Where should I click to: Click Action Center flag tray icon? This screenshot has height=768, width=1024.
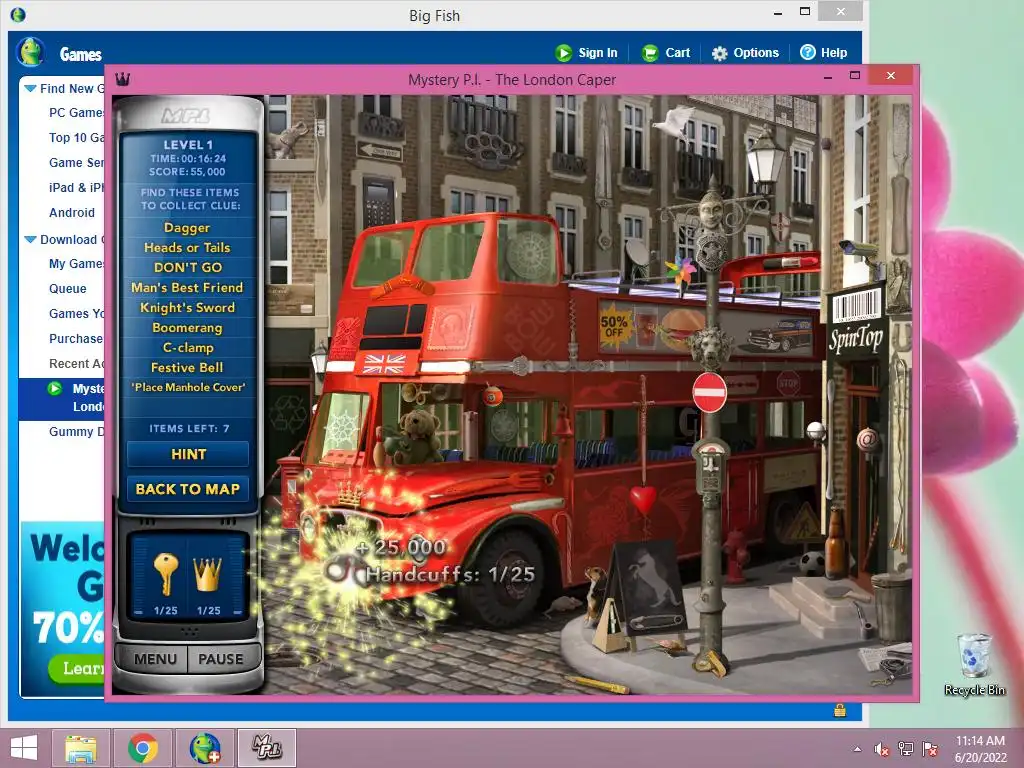pyautogui.click(x=930, y=749)
